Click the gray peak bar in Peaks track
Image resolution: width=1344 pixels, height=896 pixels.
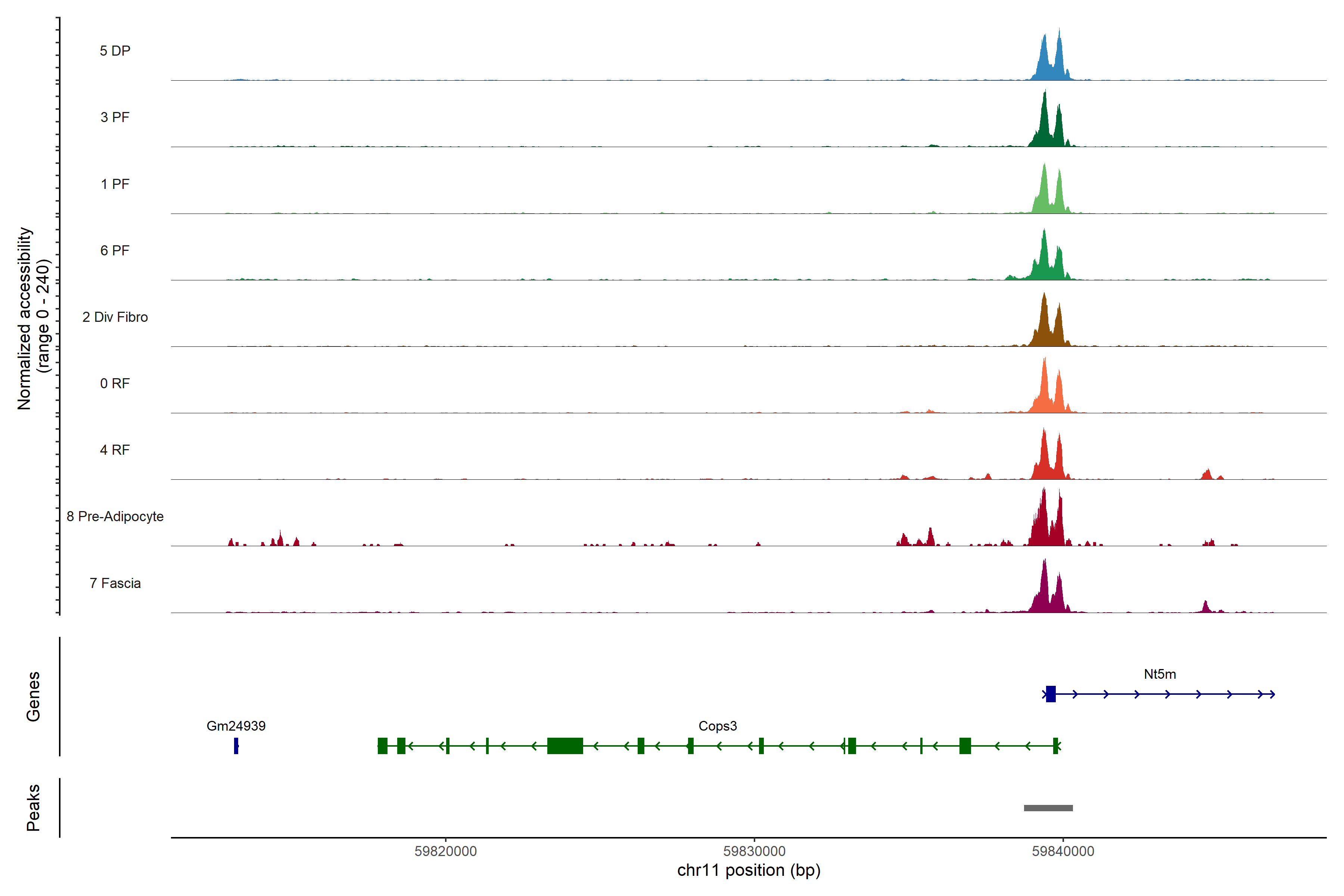[x=1048, y=808]
